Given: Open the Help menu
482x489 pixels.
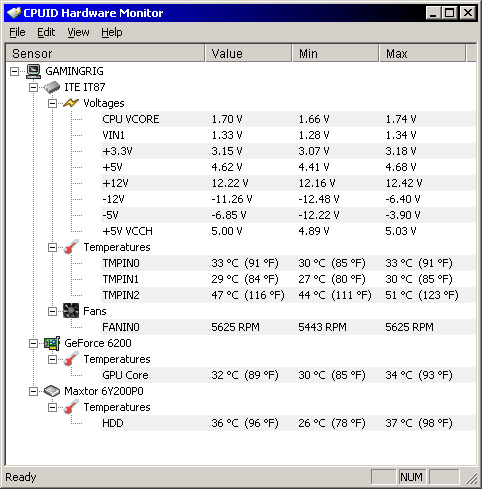Looking at the screenshot, I should click(x=112, y=32).
